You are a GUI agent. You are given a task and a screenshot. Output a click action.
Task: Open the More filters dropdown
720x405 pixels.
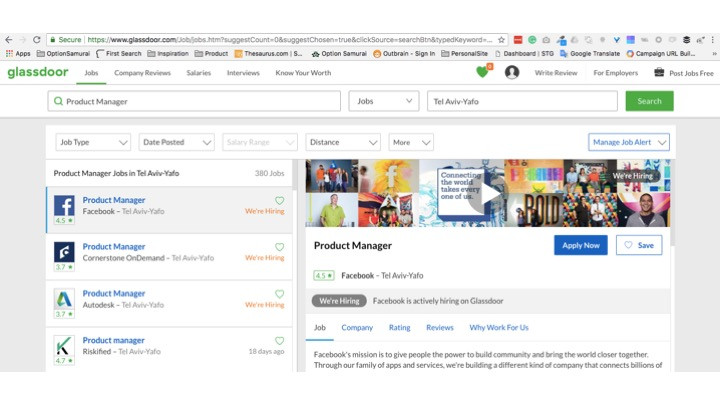411,142
